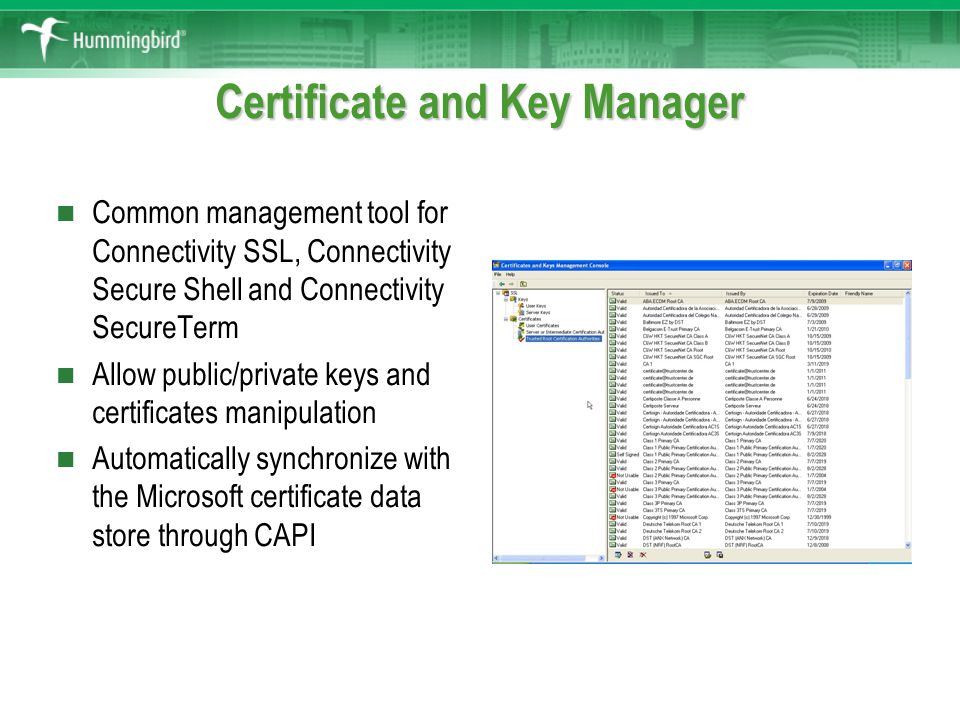960x720 pixels.
Task: Select the Class 3 Primary CA row
Action: click(x=756, y=482)
